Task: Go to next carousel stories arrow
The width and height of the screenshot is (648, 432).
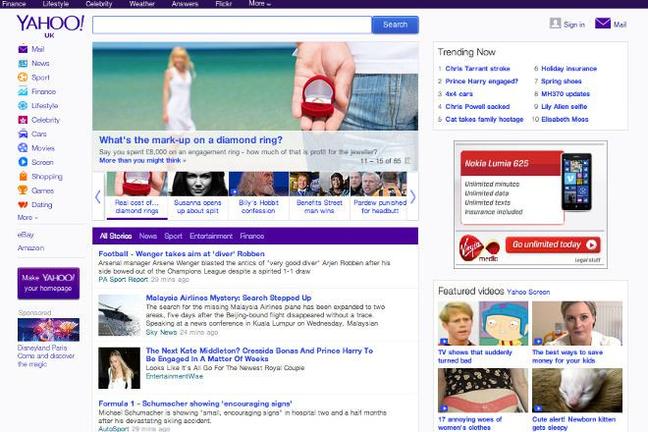Action: pyautogui.click(x=413, y=197)
